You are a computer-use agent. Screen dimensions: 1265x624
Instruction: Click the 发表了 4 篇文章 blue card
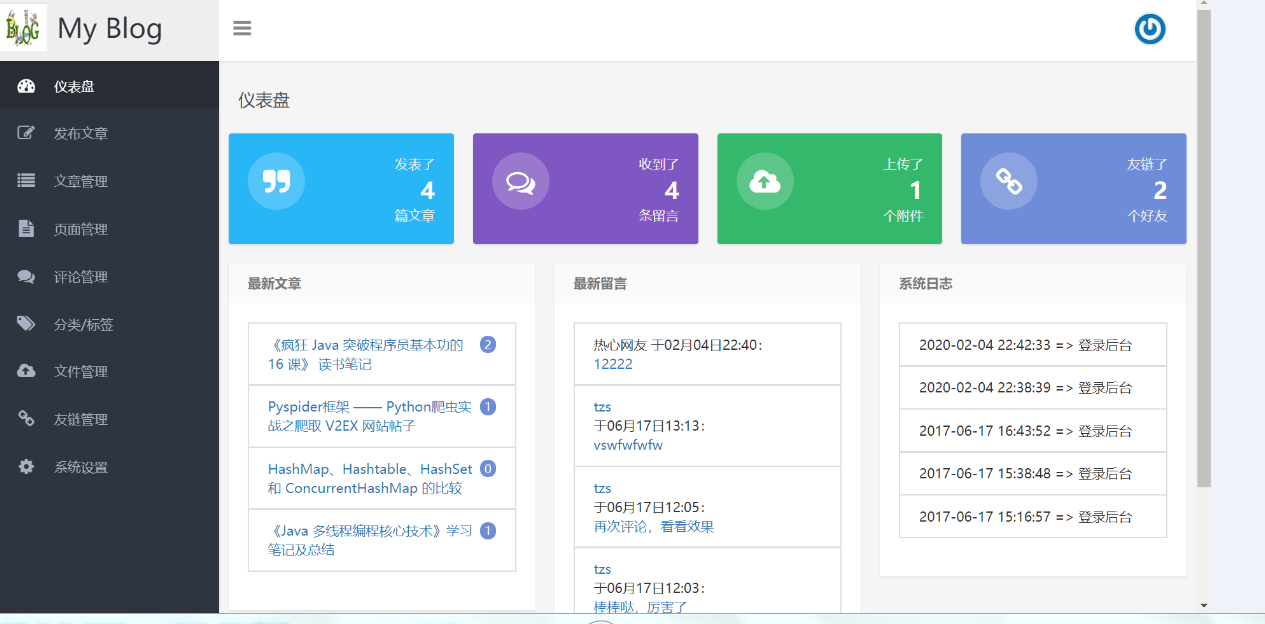(x=341, y=189)
